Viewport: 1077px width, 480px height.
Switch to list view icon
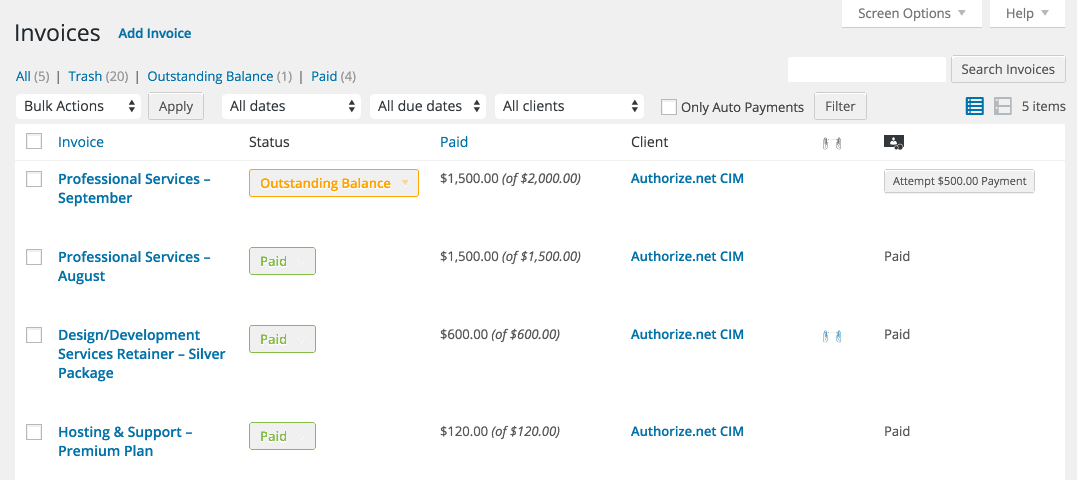(975, 106)
